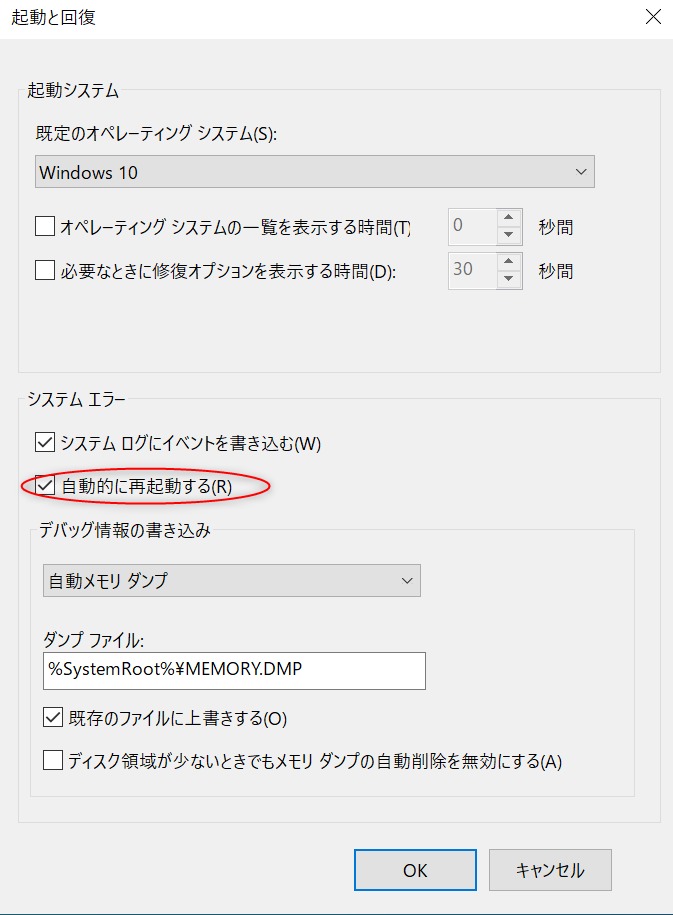The width and height of the screenshot is (673, 915).
Task: Close the 起動と回復 dialog with X
Action: [x=653, y=17]
